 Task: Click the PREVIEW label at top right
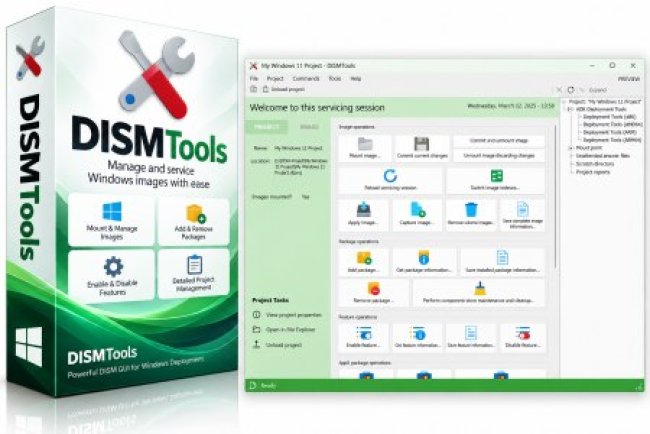(x=629, y=79)
